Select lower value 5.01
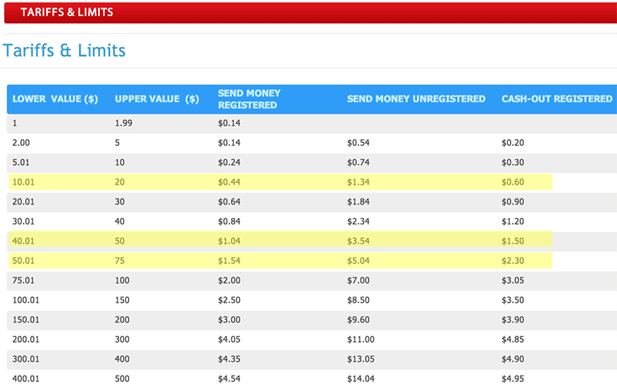617x384 pixels. point(20,162)
